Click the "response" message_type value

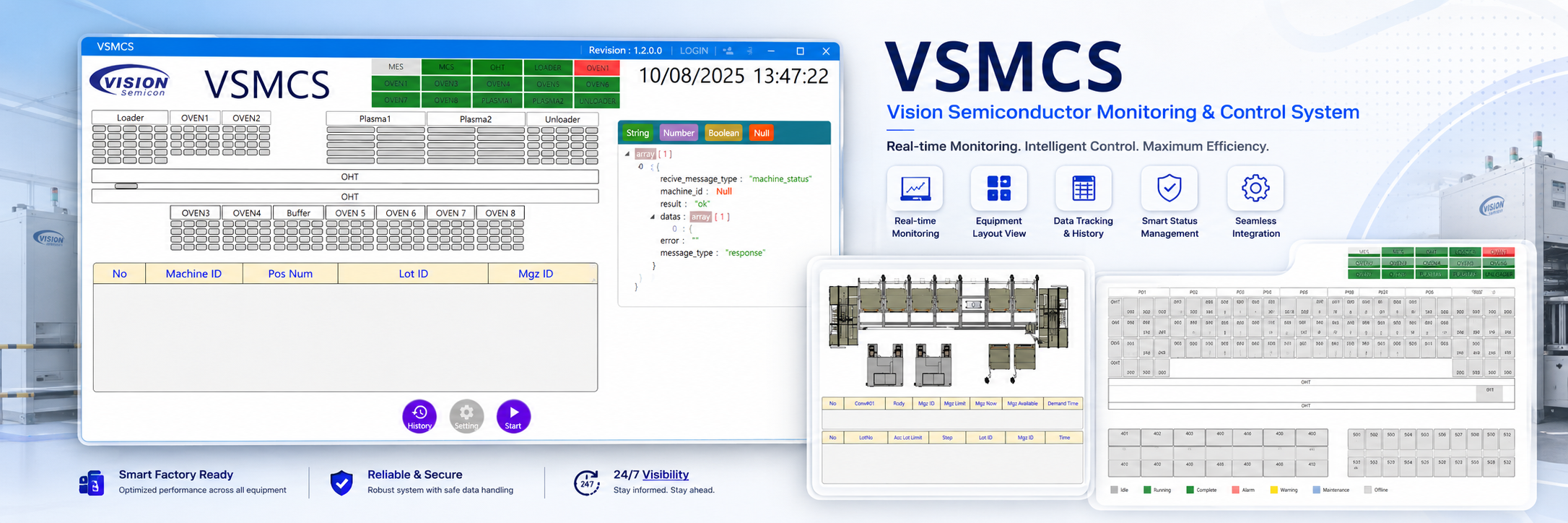745,253
